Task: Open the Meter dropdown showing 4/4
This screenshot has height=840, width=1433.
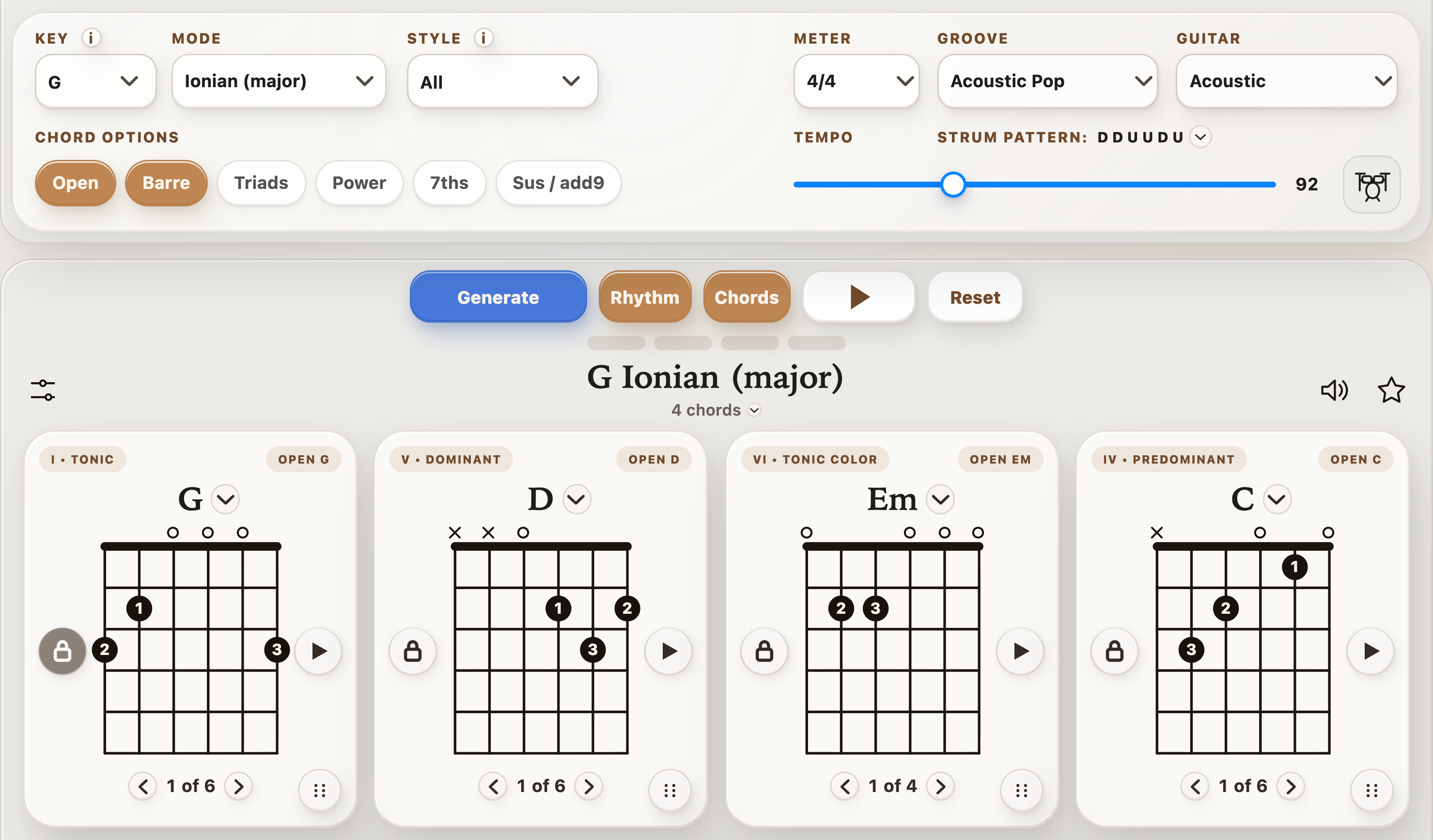Action: click(857, 81)
